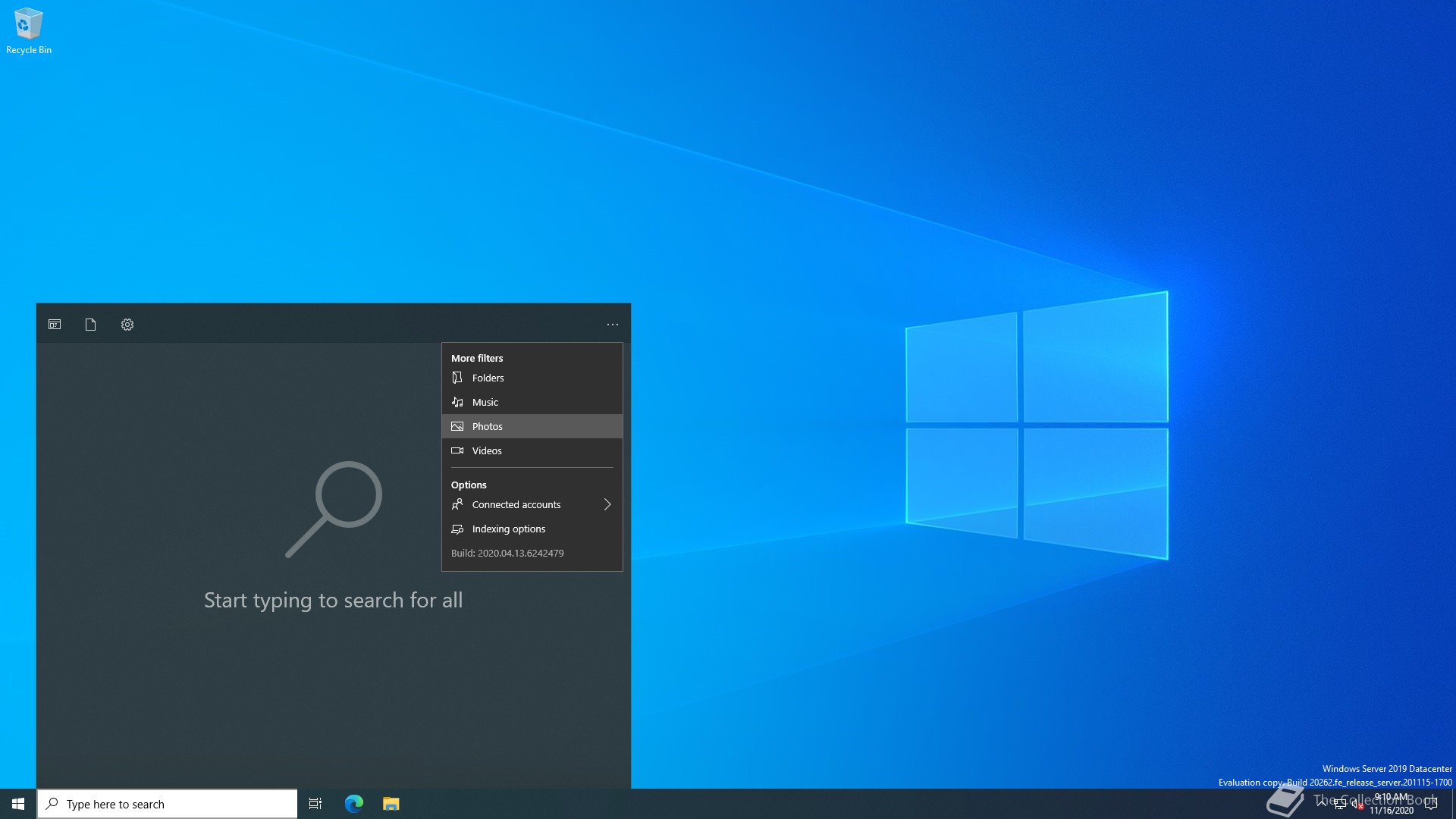The height and width of the screenshot is (819, 1456).
Task: Open Task View from the taskbar
Action: pos(315,804)
